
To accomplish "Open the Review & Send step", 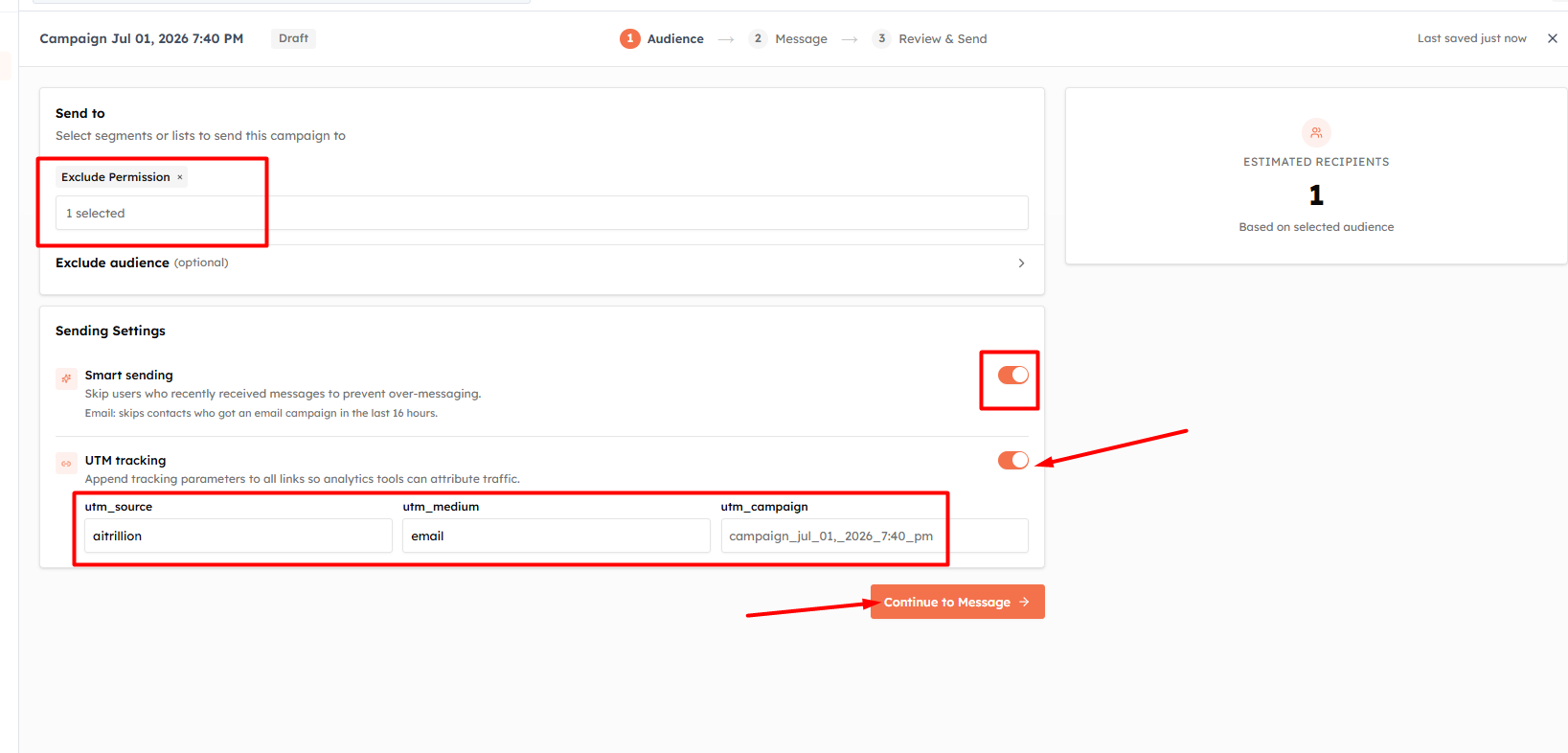I will click(929, 38).
